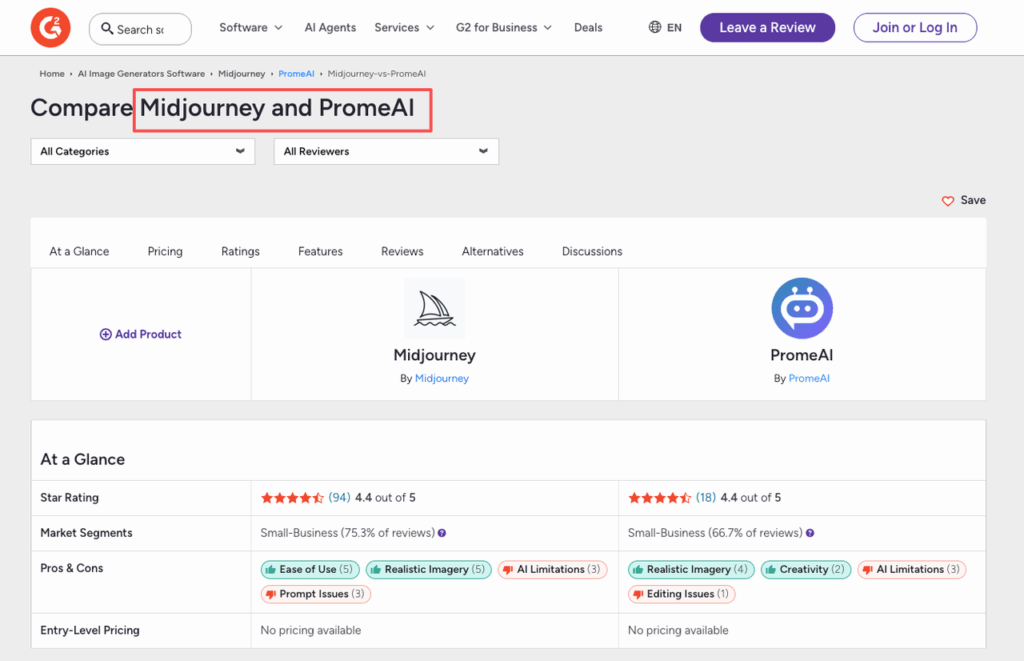Open the Services dropdown menu
Image resolution: width=1024 pixels, height=661 pixels.
[x=404, y=27]
